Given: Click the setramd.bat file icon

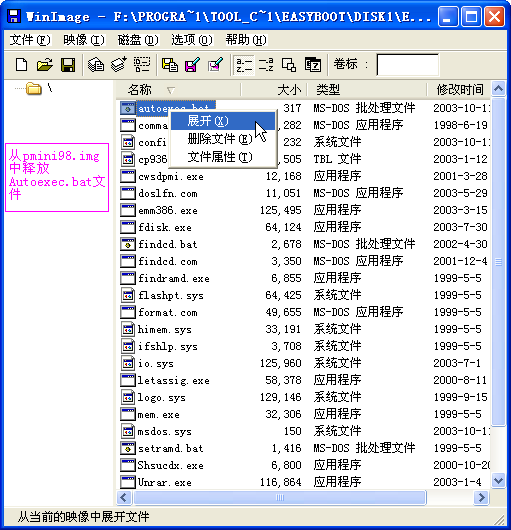Looking at the screenshot, I should (127, 449).
